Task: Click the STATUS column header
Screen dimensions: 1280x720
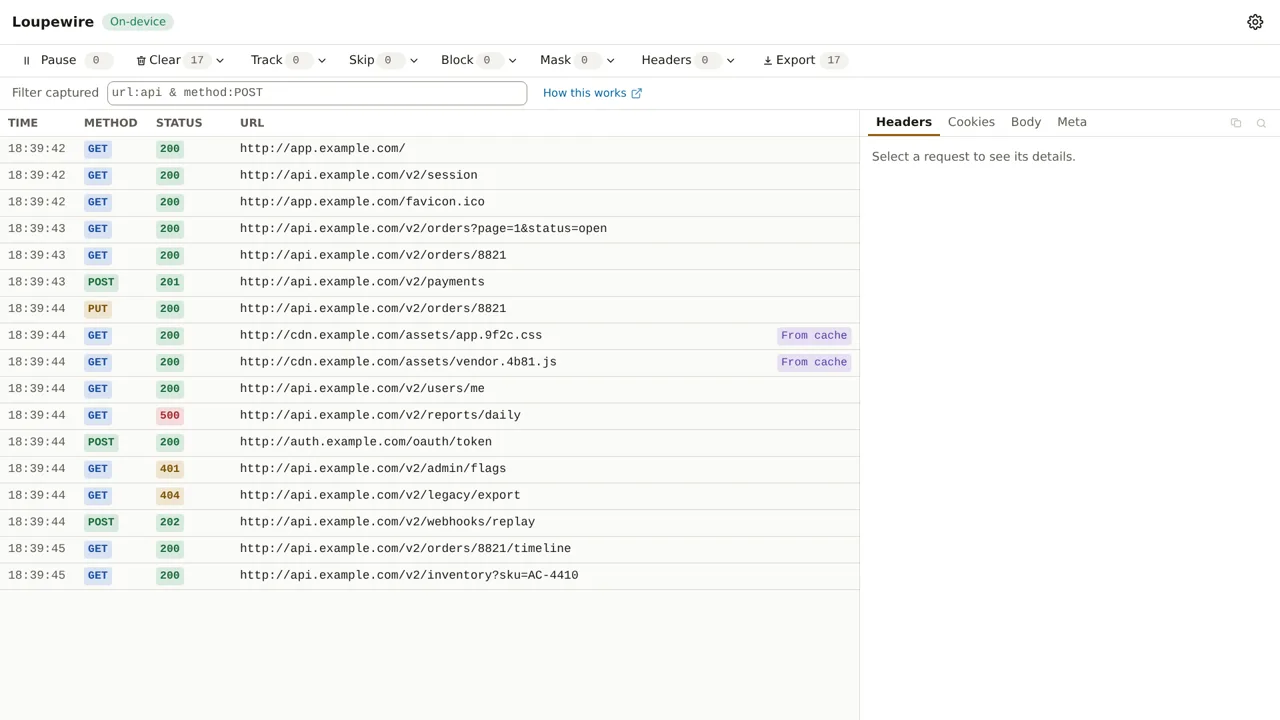Action: click(179, 123)
